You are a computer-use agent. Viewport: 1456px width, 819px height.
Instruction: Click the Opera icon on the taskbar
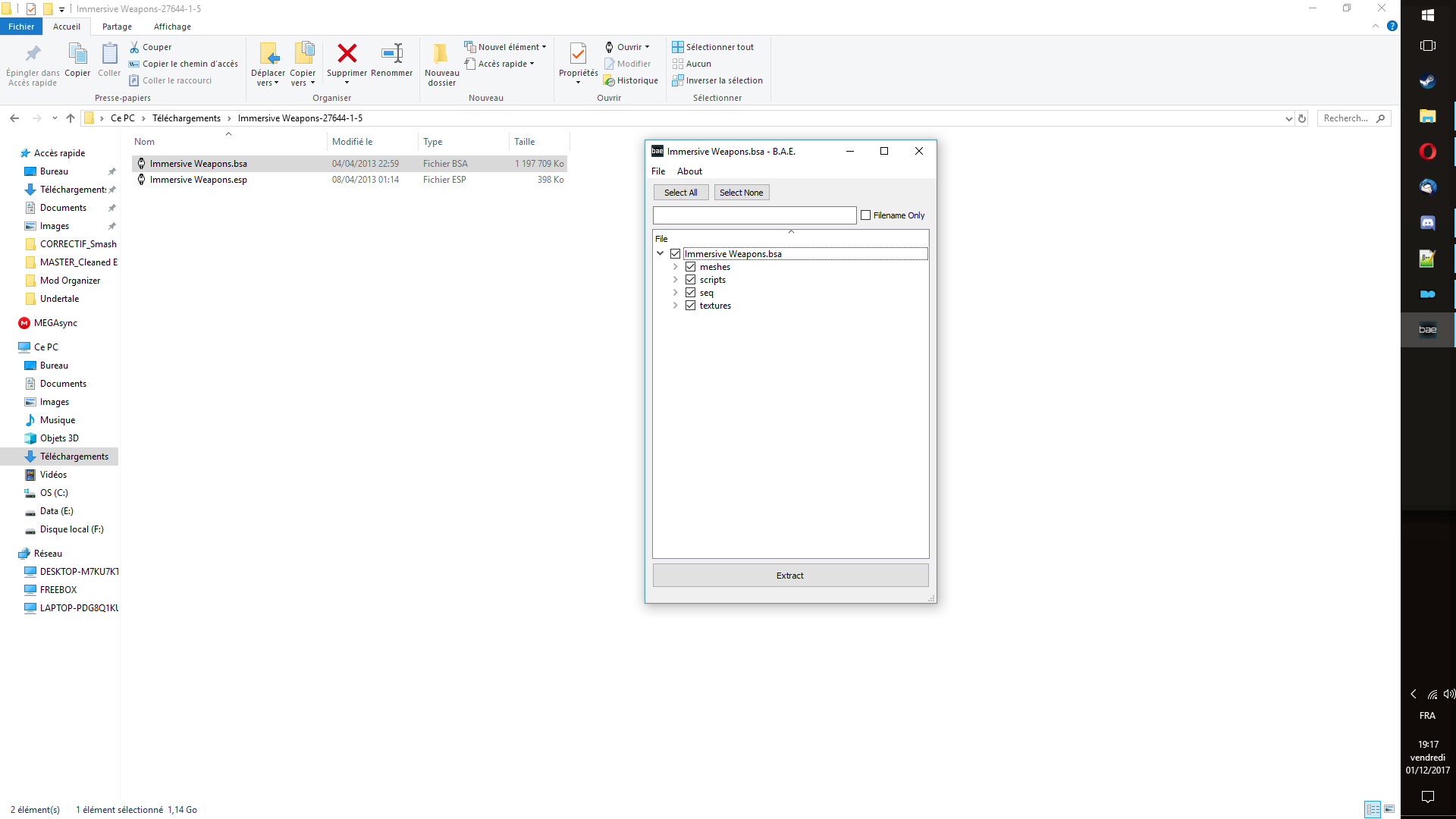coord(1427,152)
